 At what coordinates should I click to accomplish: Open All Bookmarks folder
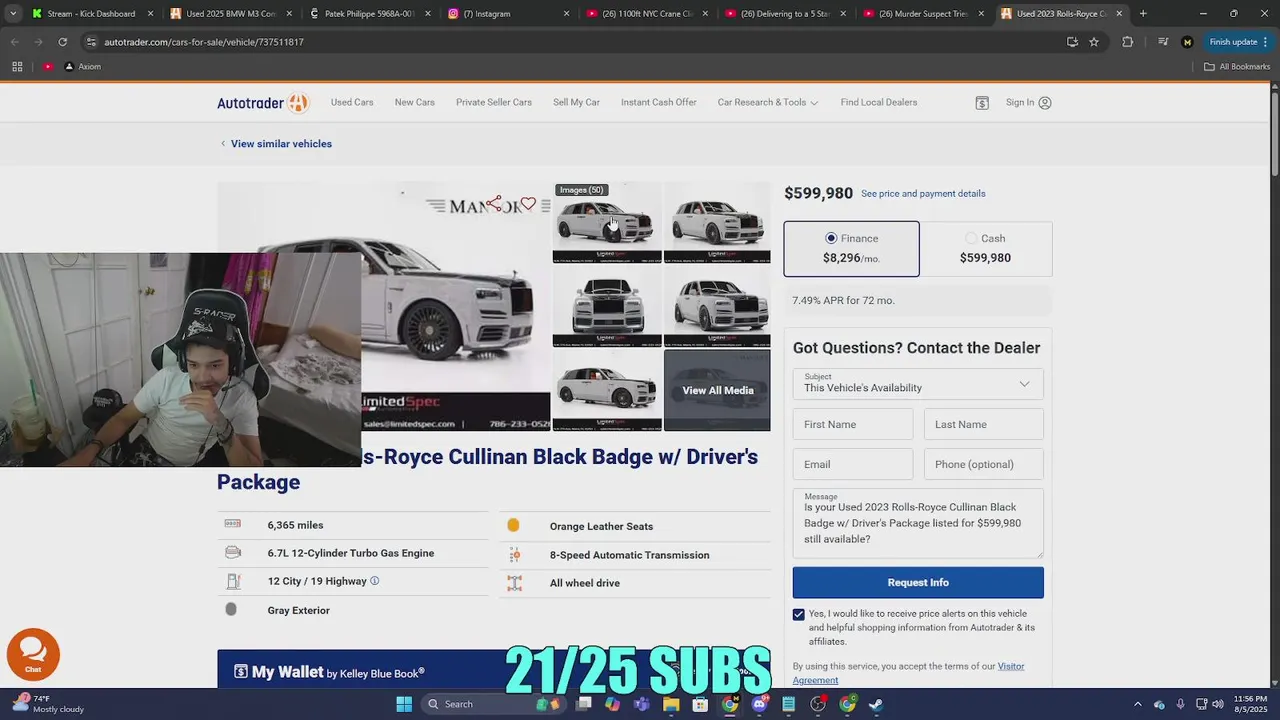(1237, 66)
